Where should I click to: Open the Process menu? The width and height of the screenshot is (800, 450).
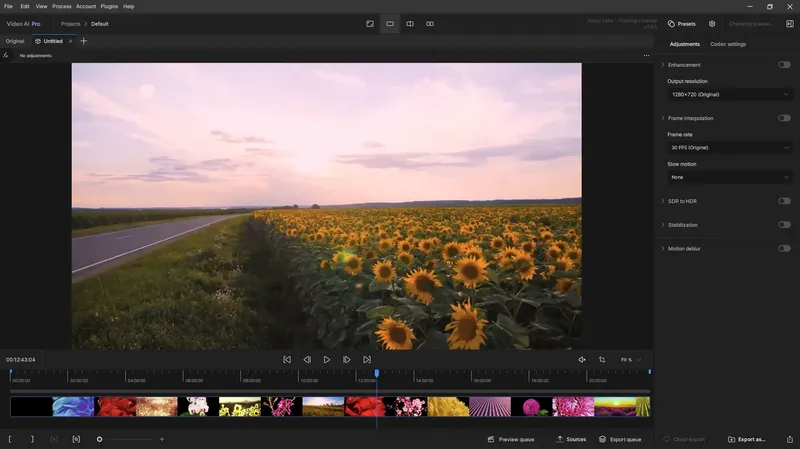coord(62,6)
